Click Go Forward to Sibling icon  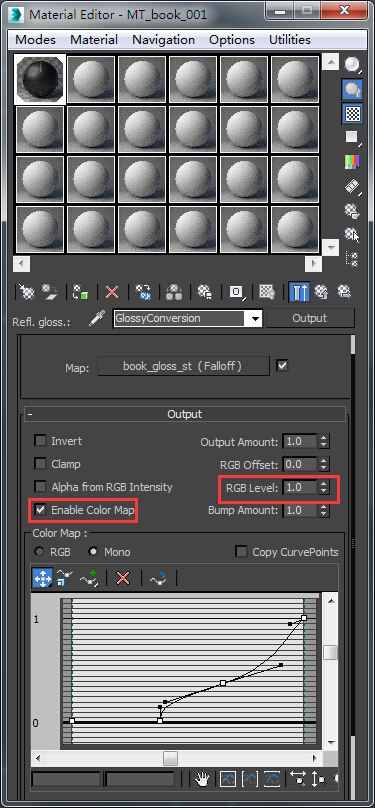[x=344, y=292]
